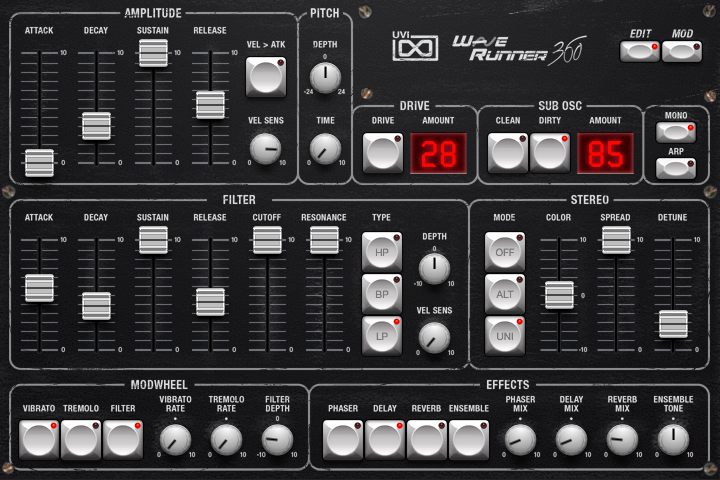Enable the ARP button
This screenshot has width=720, height=480.
pyautogui.click(x=675, y=168)
